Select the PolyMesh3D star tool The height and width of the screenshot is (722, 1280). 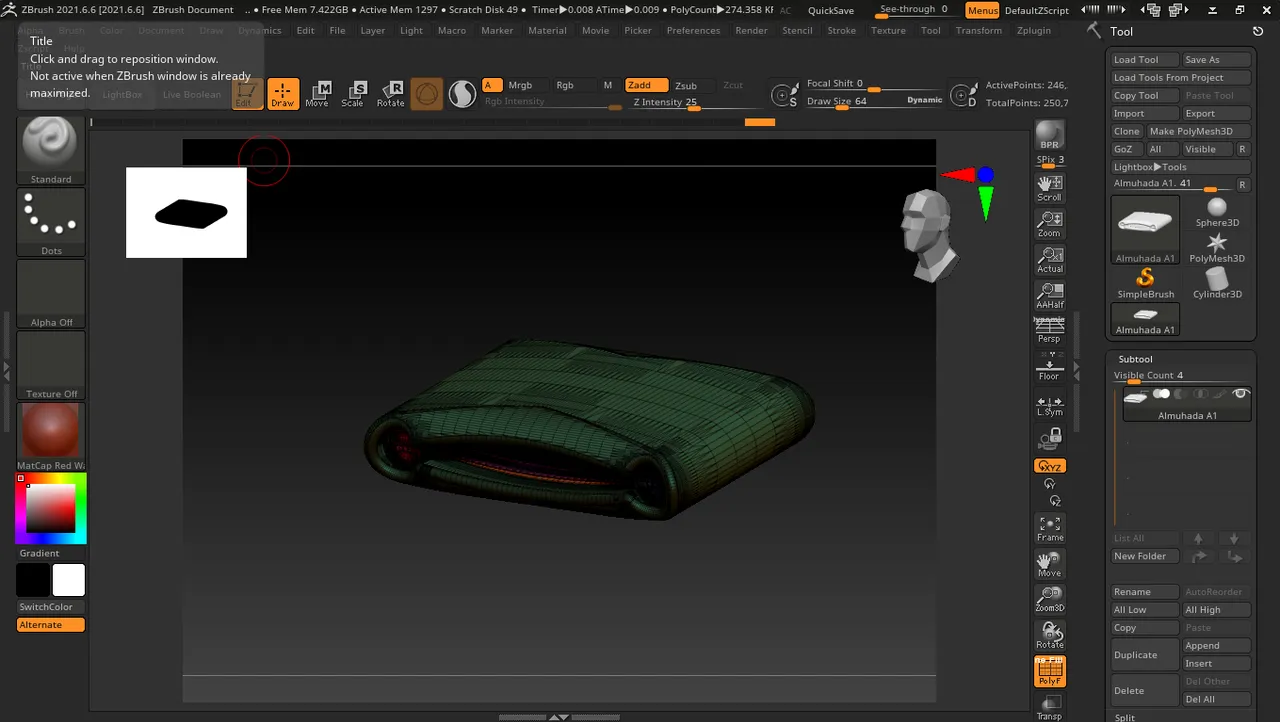[1217, 248]
